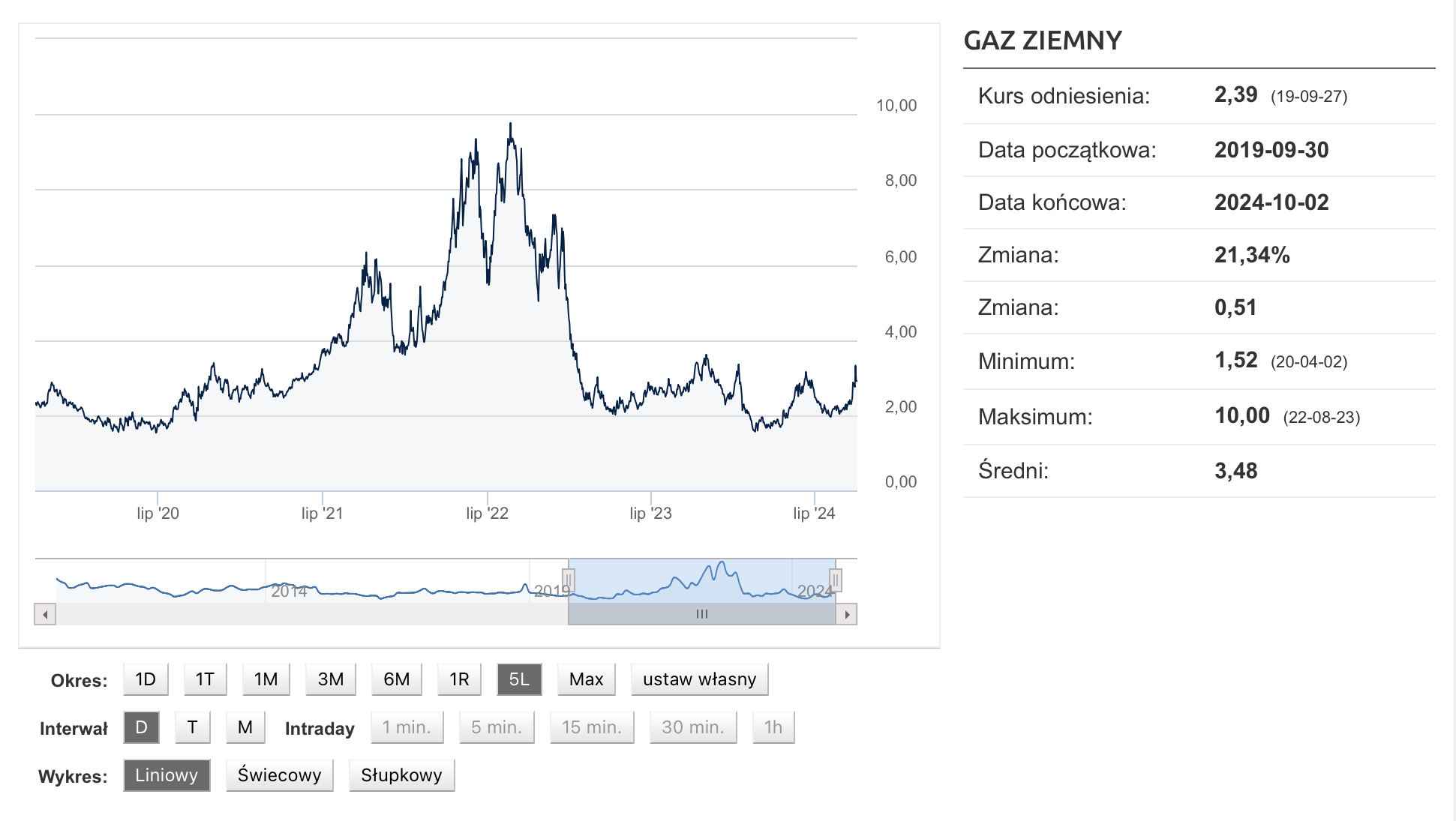This screenshot has width=1456, height=821.
Task: Choose the 3M period
Action: [330, 679]
